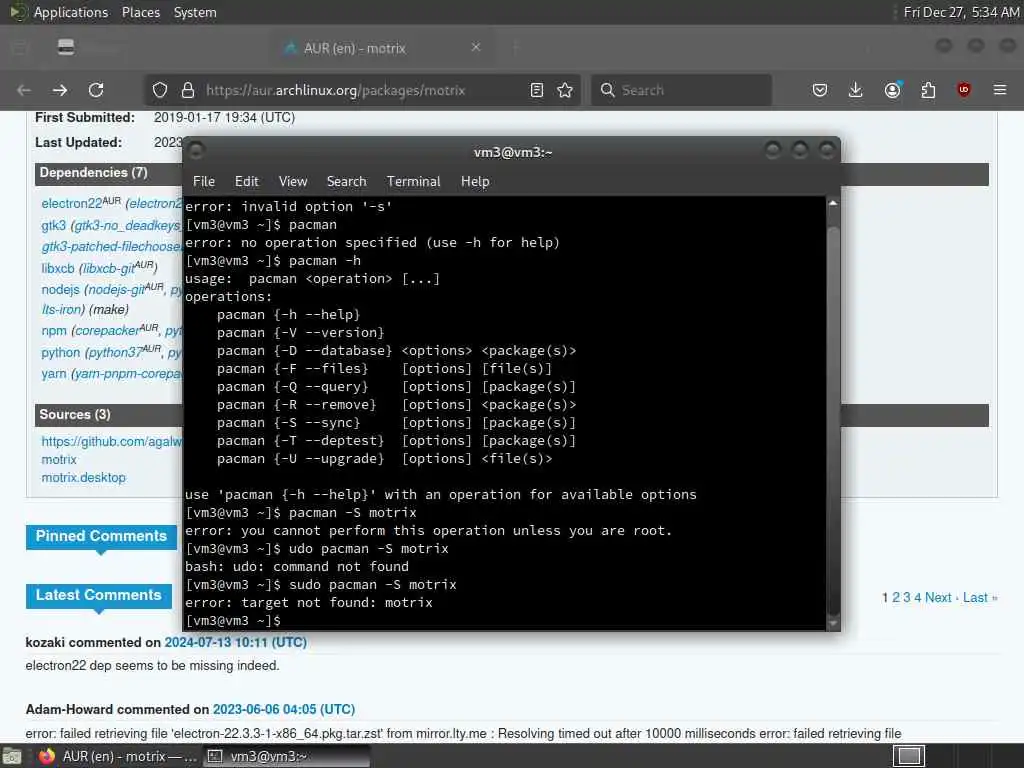
Task: Open the terminal File menu
Action: (x=204, y=182)
